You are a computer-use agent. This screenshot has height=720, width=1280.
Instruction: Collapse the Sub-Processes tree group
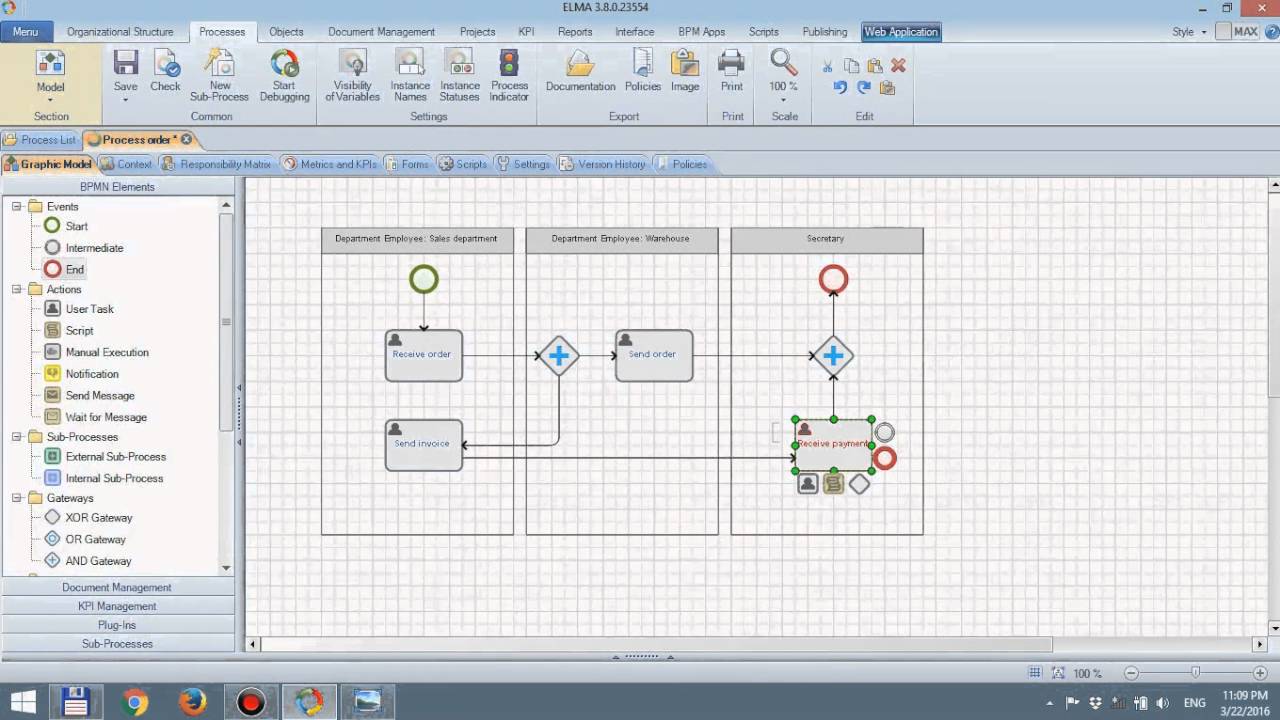(16, 437)
